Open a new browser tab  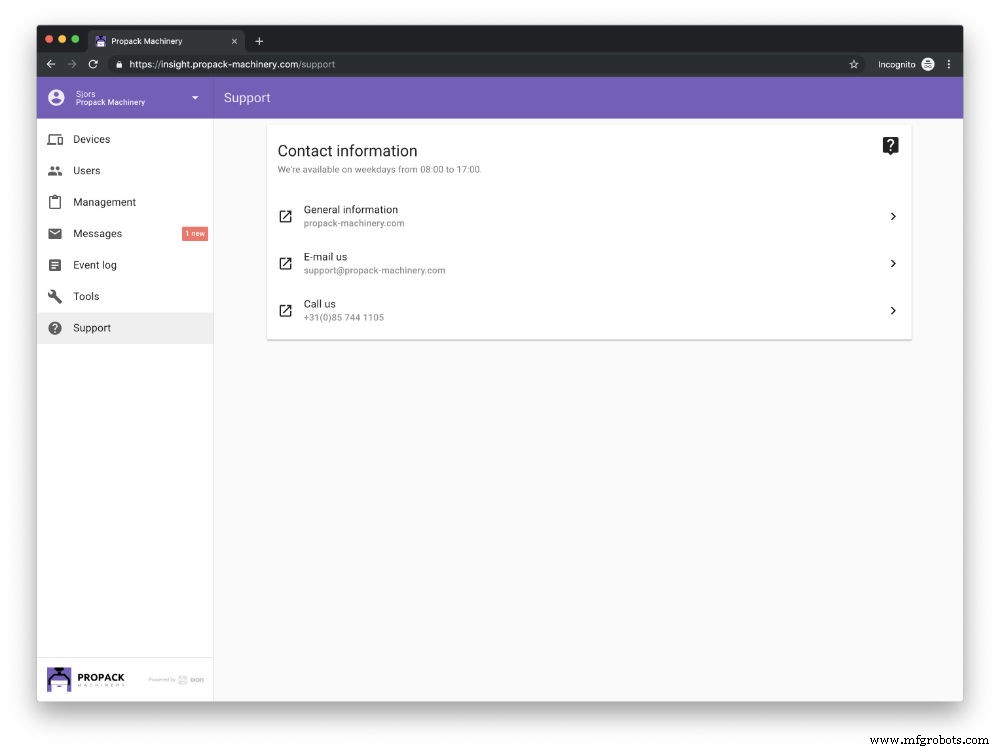coord(259,41)
